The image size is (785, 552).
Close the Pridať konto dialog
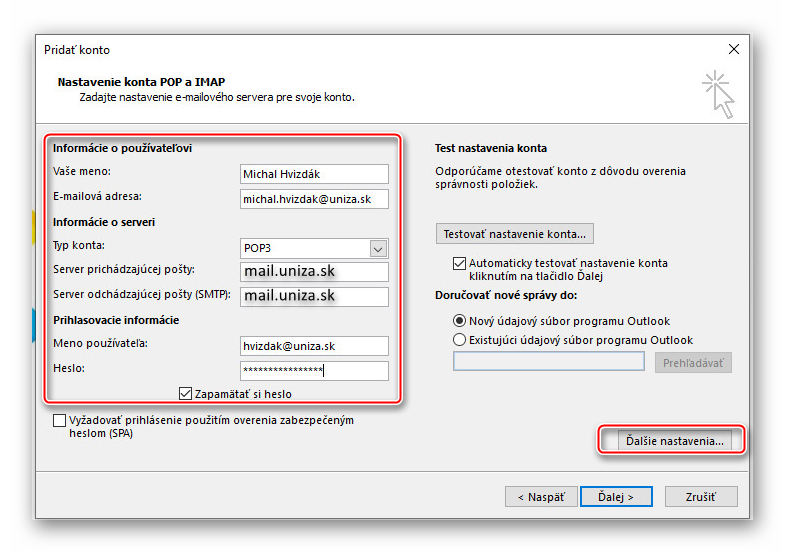734,49
